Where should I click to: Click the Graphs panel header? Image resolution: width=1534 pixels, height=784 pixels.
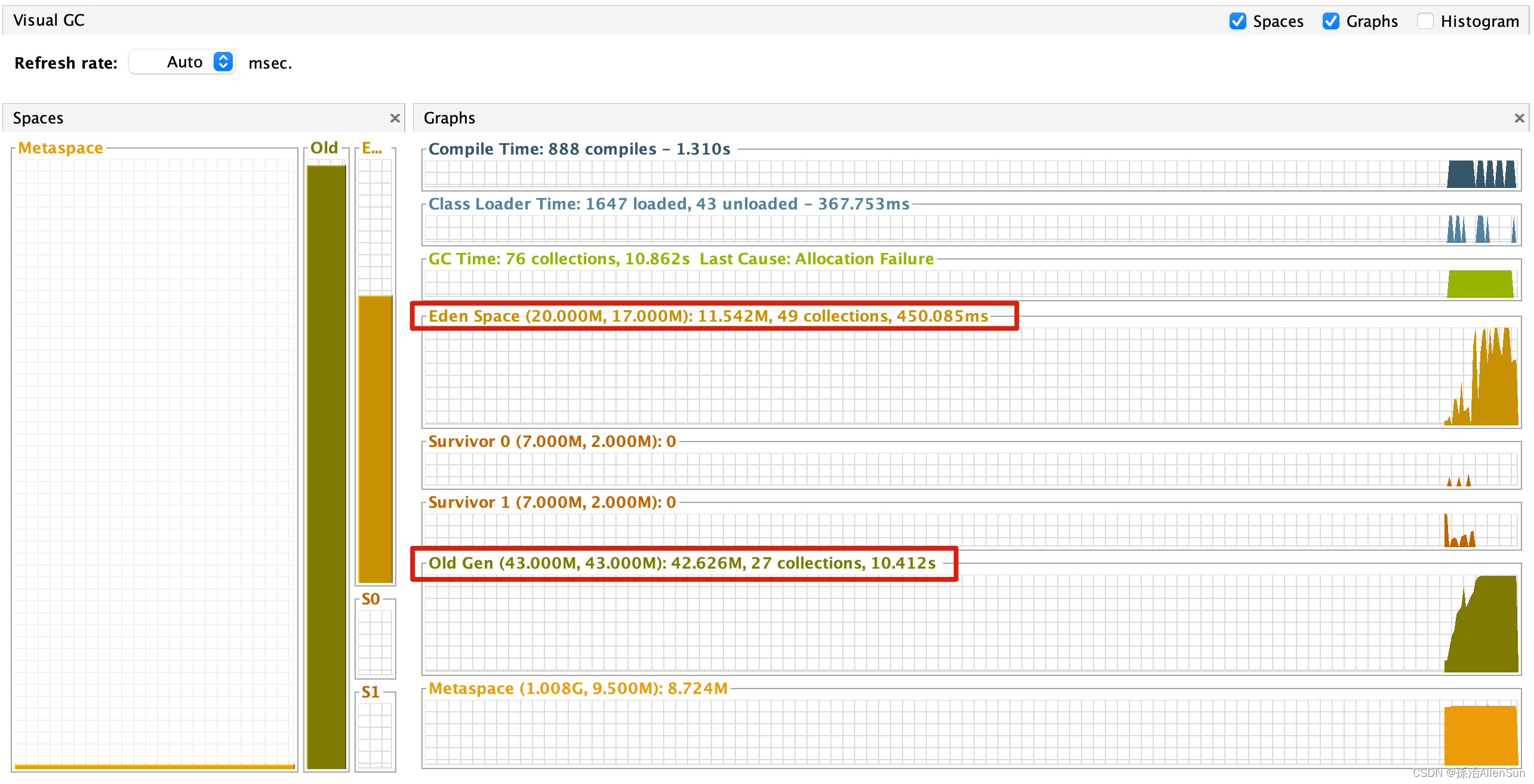pyautogui.click(x=449, y=118)
